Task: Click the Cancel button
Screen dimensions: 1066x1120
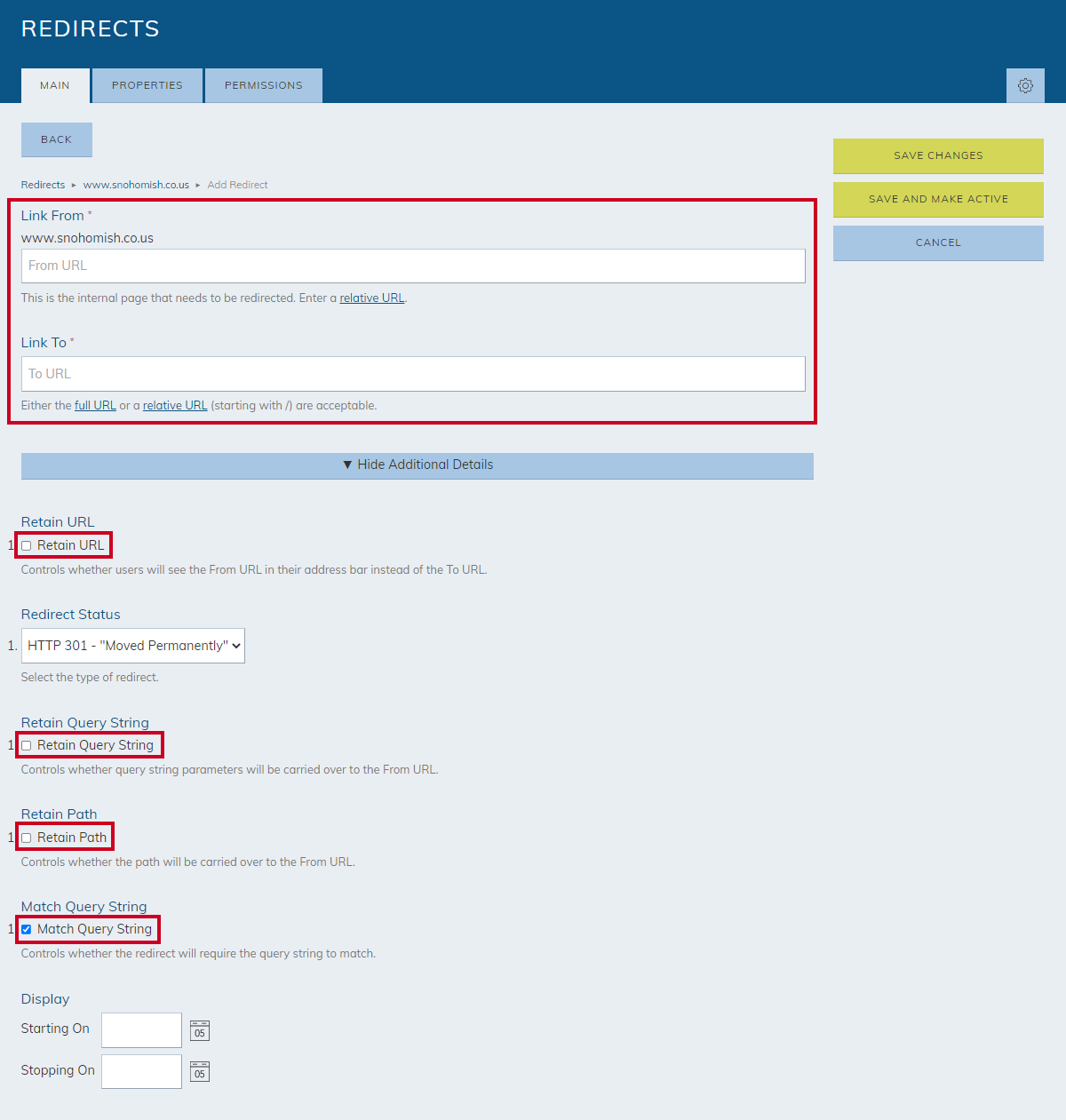Action: (x=938, y=242)
